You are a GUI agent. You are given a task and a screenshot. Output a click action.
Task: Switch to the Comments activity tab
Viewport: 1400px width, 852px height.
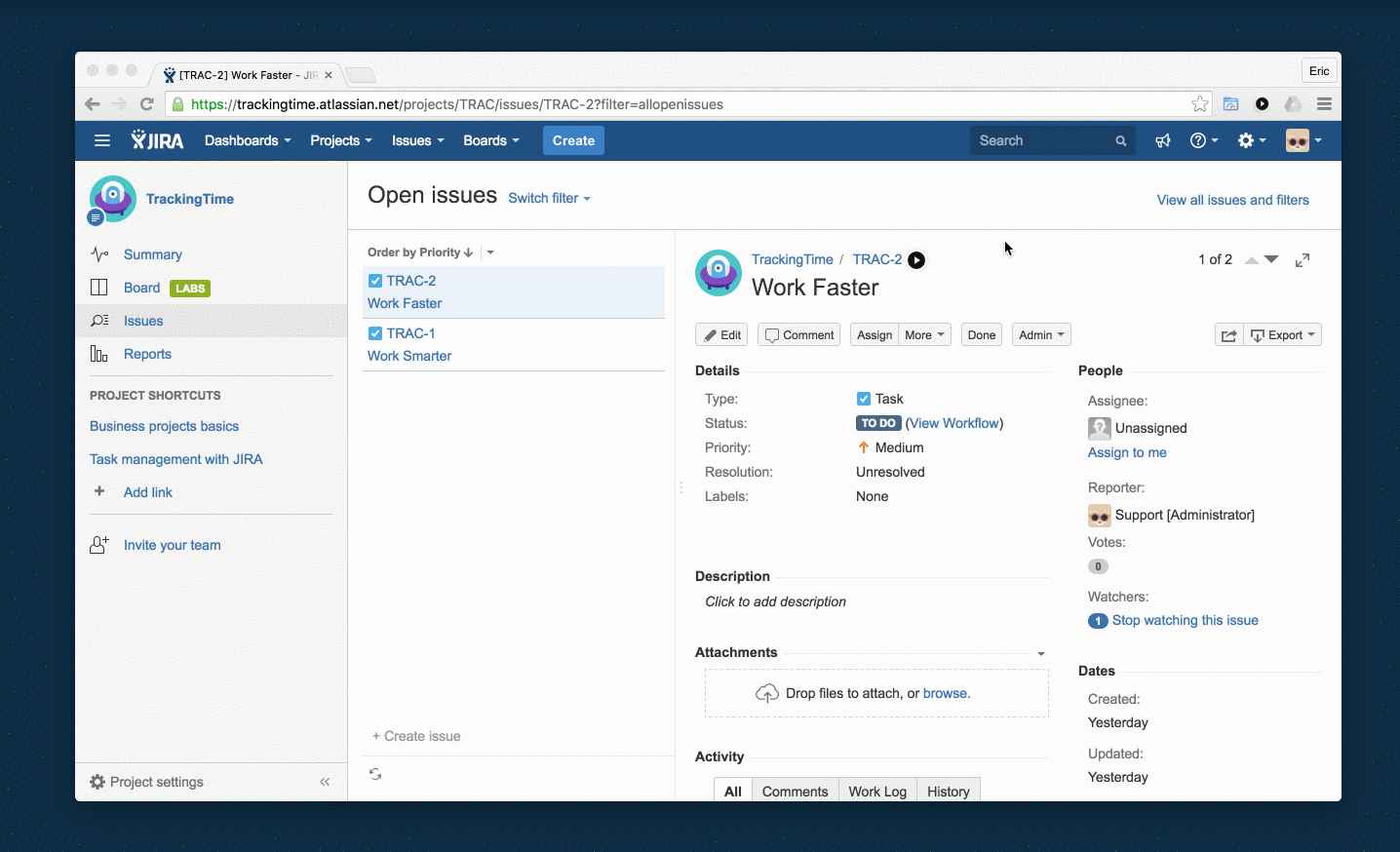[795, 791]
